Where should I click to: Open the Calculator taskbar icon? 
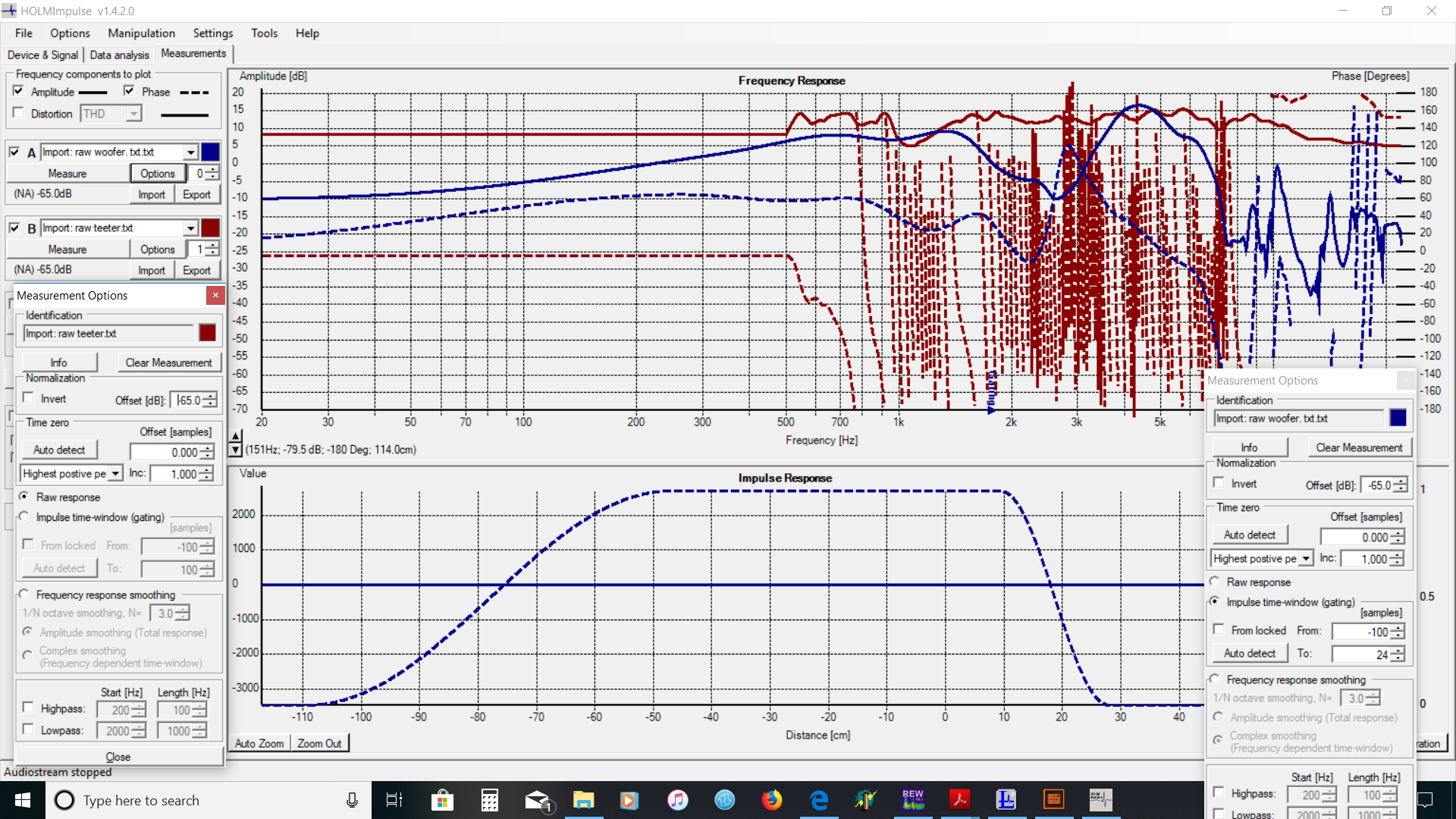coord(490,800)
